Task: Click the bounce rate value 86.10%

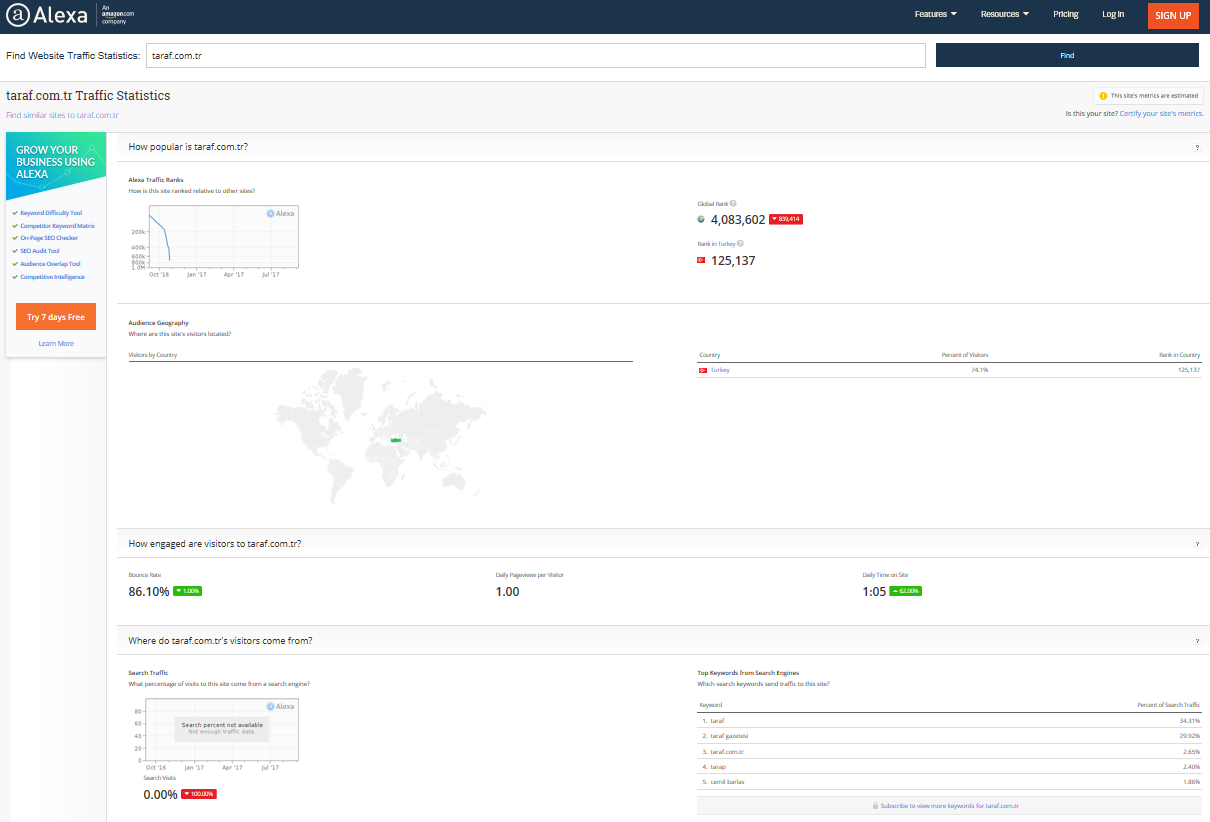Action: coord(149,592)
